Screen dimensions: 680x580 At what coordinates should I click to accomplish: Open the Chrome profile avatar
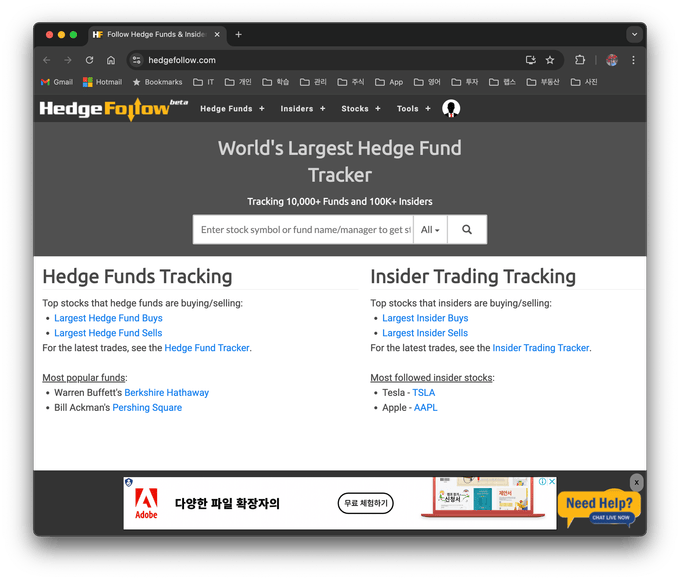[x=612, y=60]
